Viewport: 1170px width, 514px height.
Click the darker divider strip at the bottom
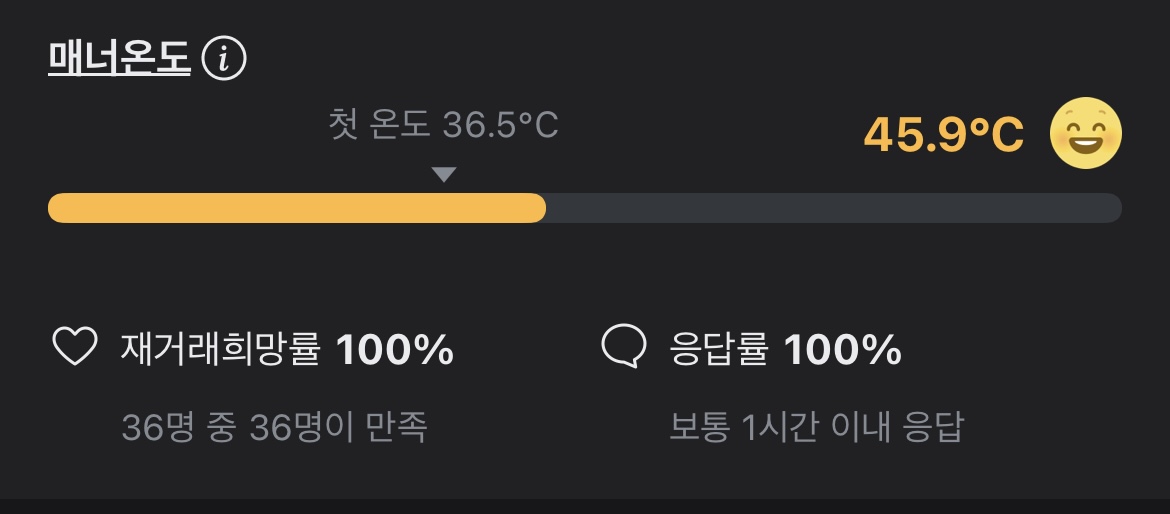point(585,506)
